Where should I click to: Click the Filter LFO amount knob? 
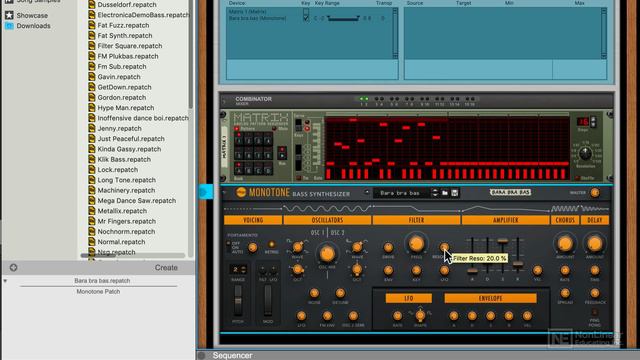click(x=444, y=270)
